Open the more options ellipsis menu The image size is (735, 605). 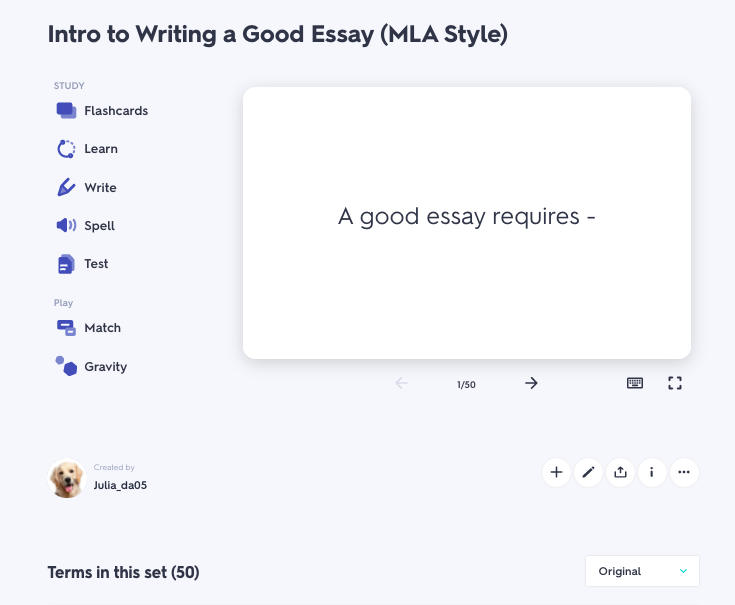pos(684,473)
